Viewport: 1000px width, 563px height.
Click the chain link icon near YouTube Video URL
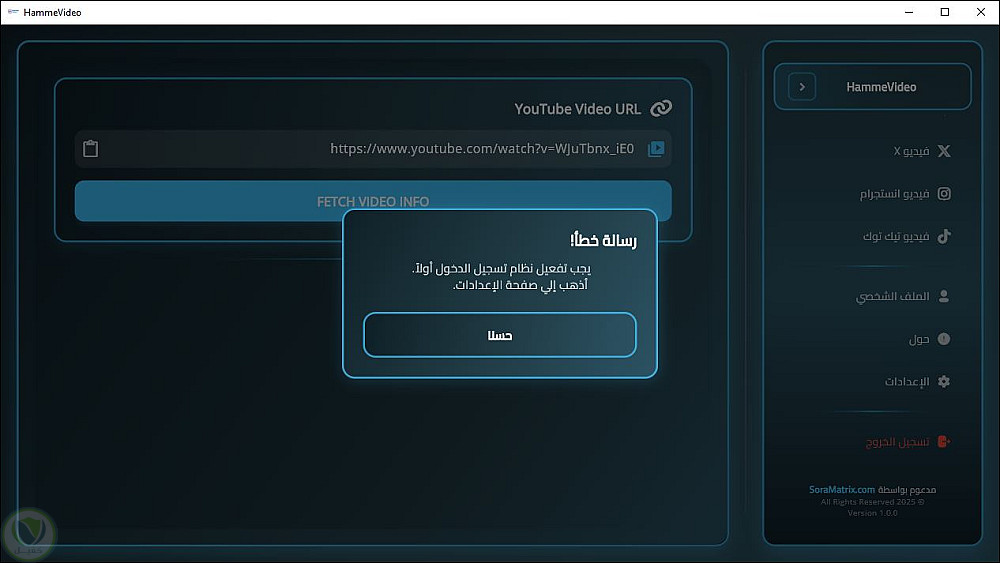661,108
